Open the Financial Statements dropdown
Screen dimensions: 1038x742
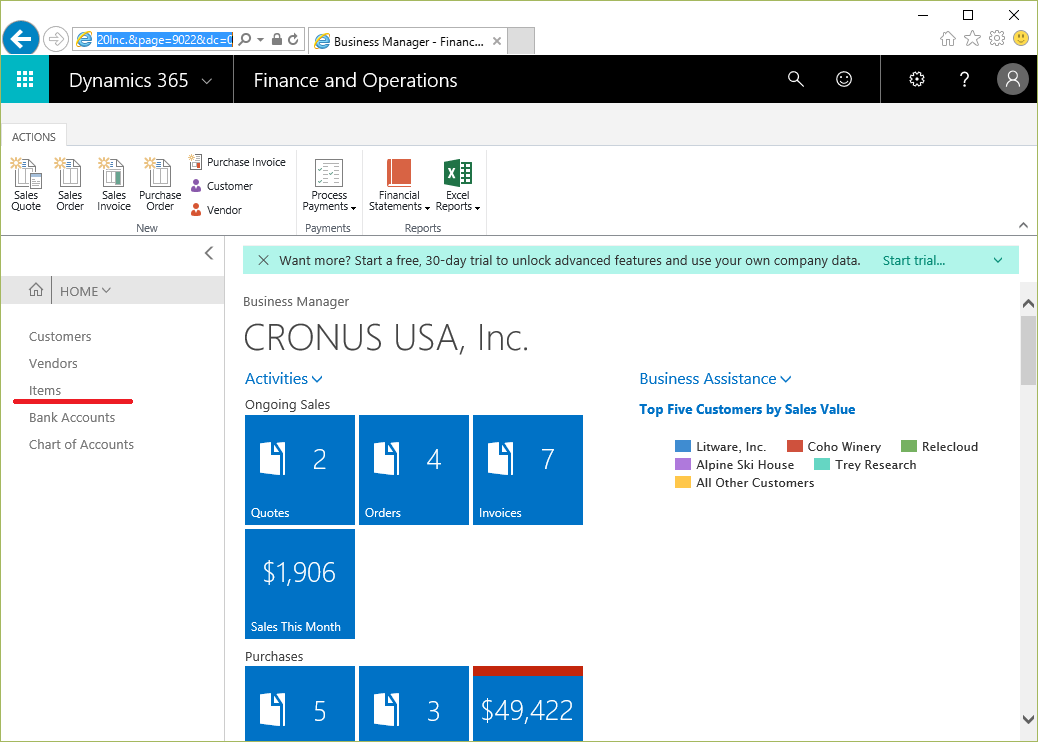[399, 186]
